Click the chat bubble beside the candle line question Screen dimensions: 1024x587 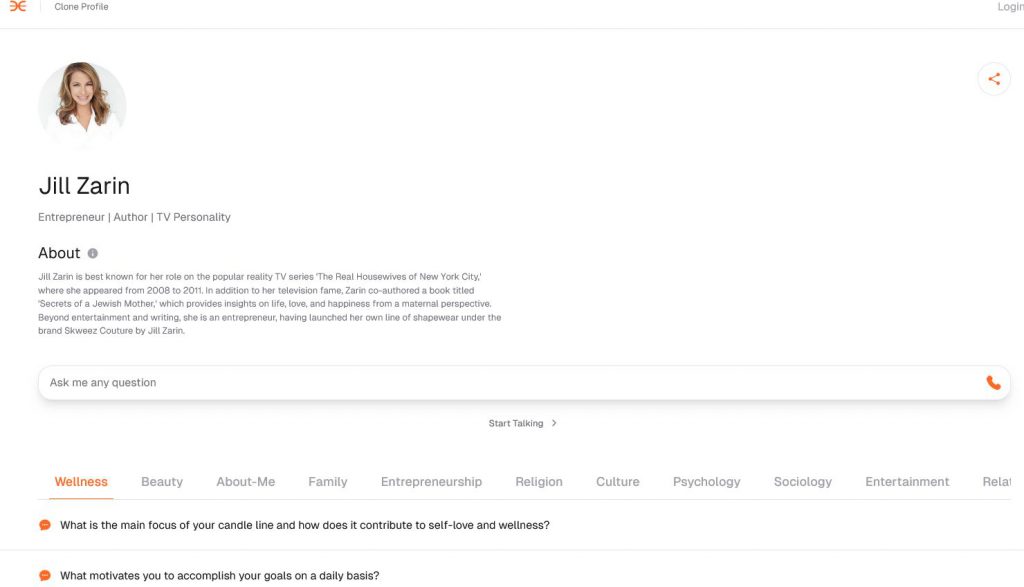pos(43,524)
